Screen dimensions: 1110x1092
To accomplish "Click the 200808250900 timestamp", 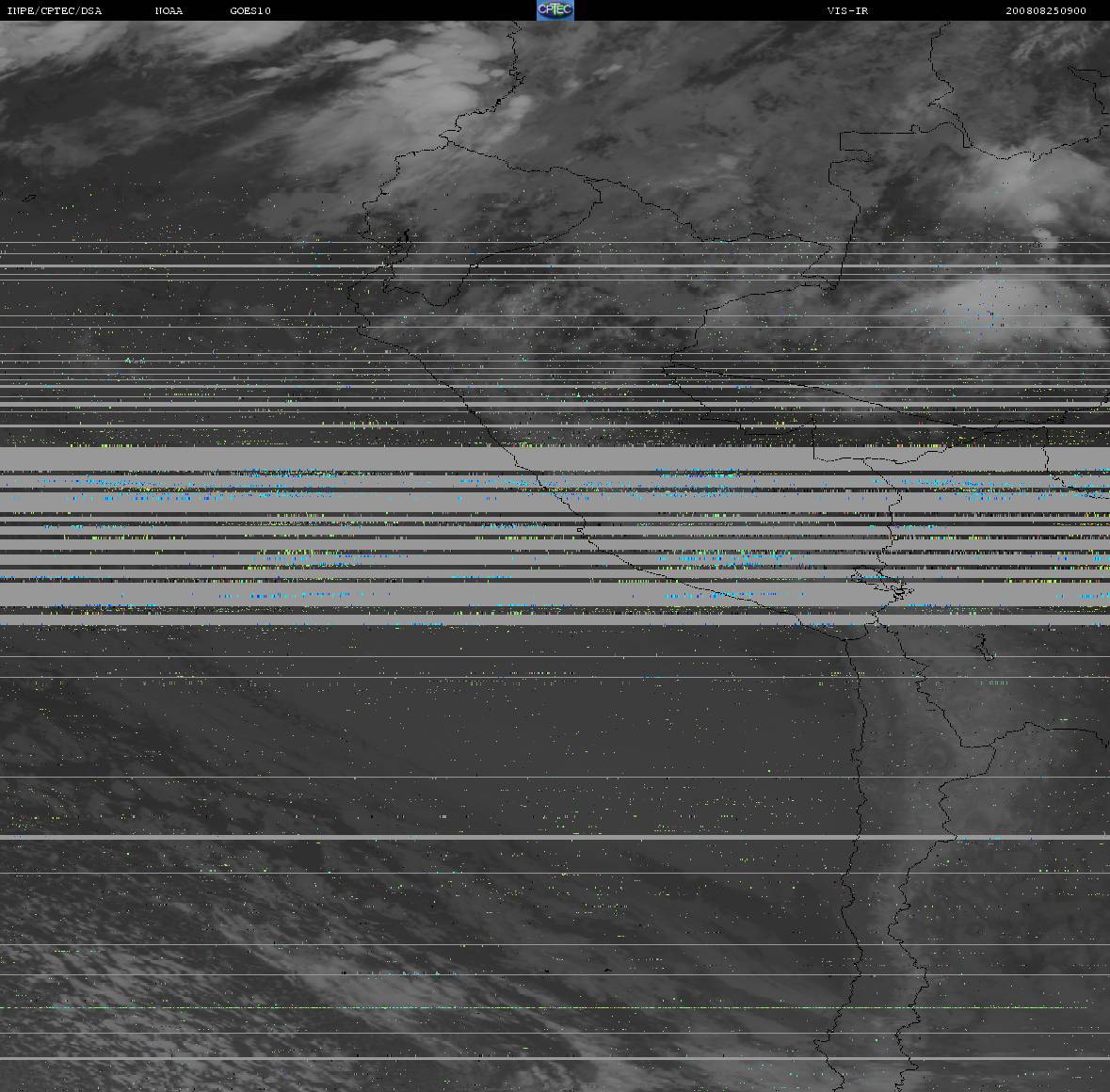I will [x=1046, y=10].
